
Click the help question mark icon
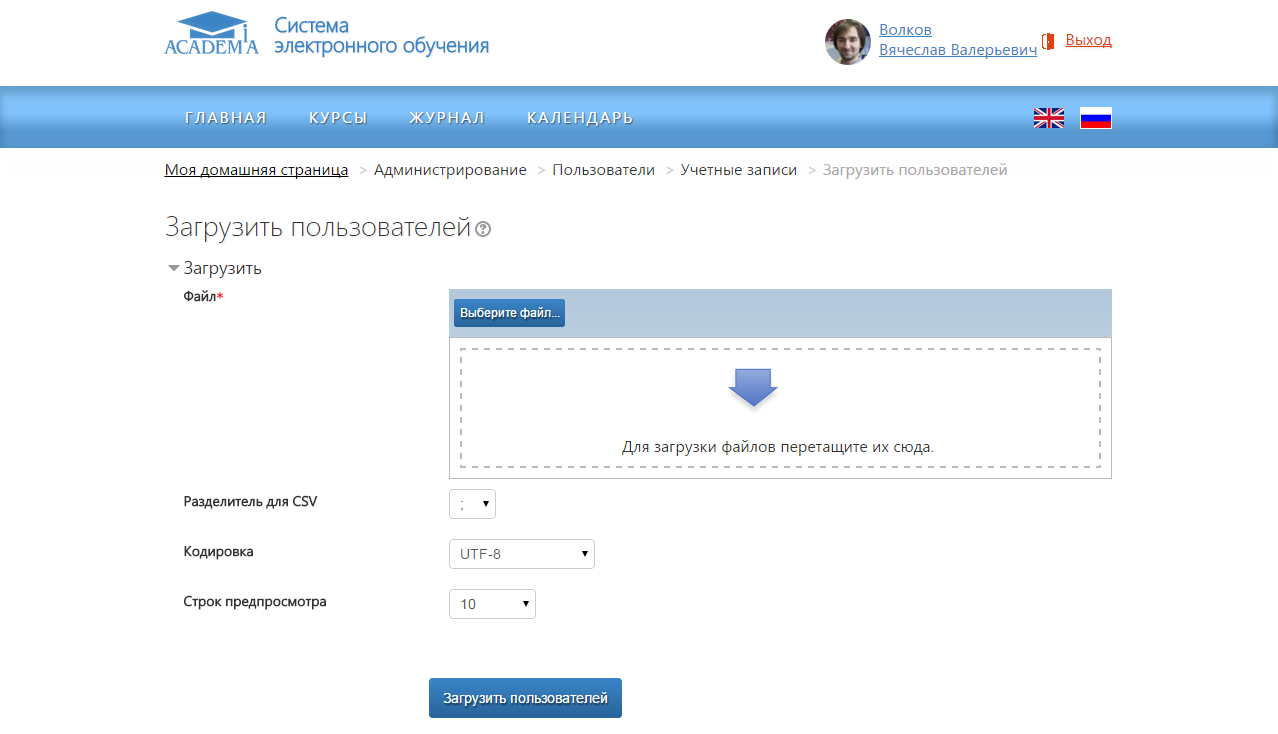(x=483, y=230)
